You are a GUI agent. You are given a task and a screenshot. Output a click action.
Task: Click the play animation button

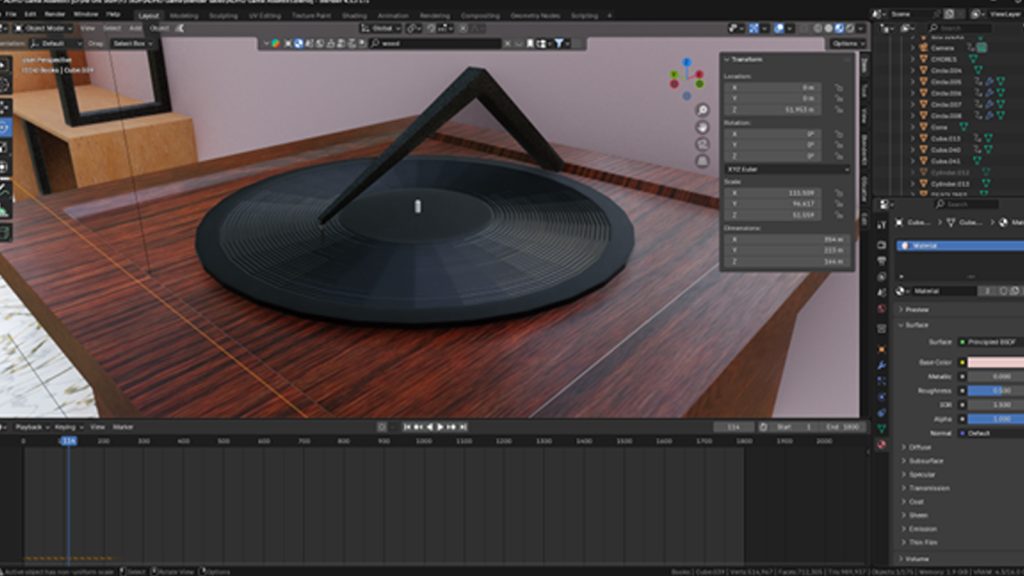440,427
